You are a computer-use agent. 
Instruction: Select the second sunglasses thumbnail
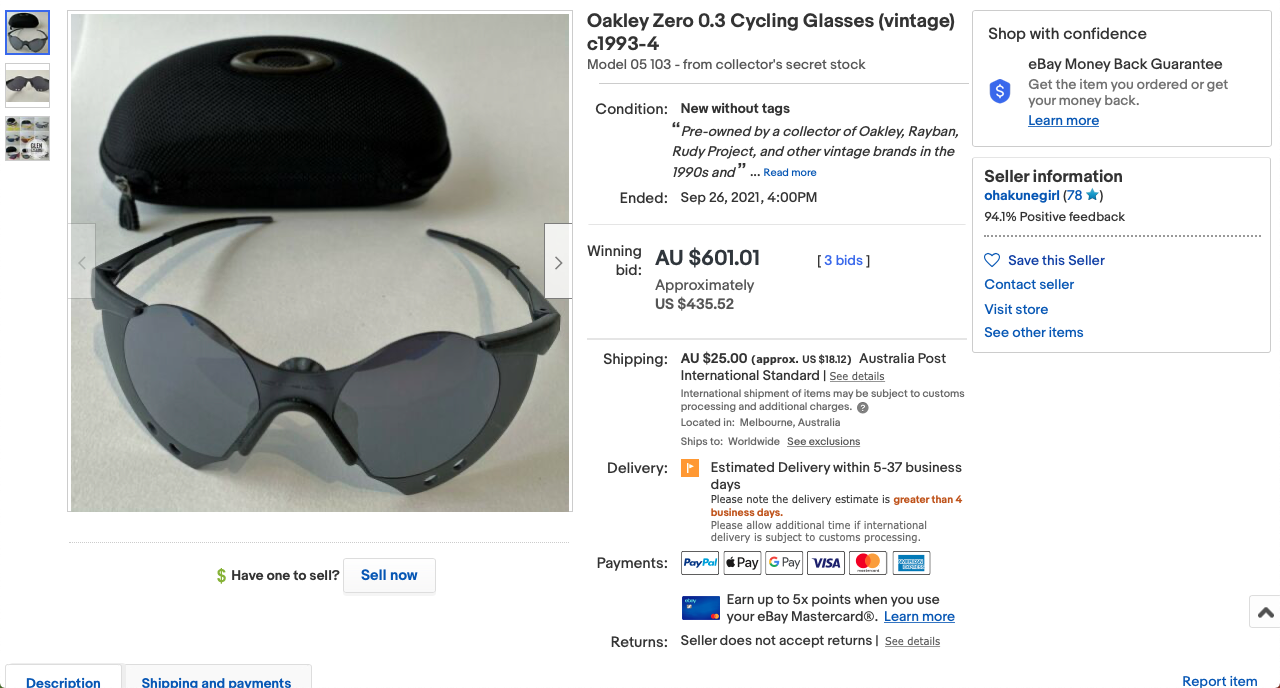(27, 85)
